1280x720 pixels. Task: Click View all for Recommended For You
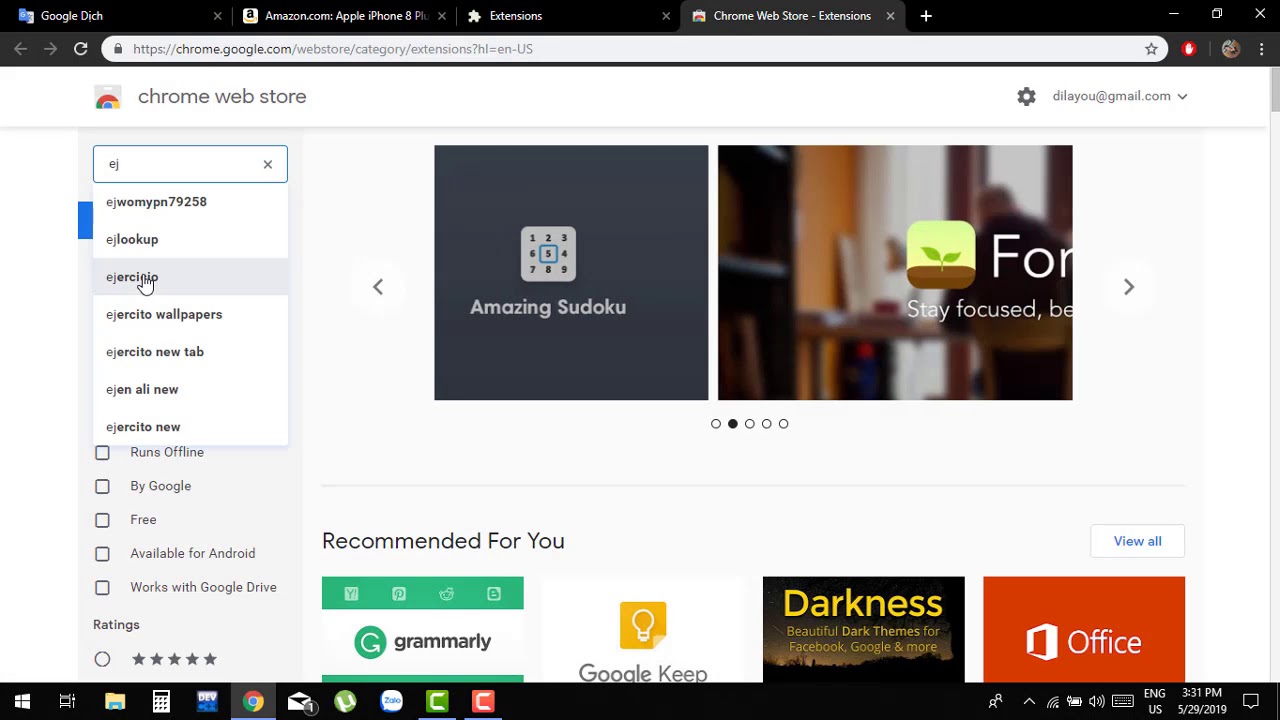tap(1137, 541)
